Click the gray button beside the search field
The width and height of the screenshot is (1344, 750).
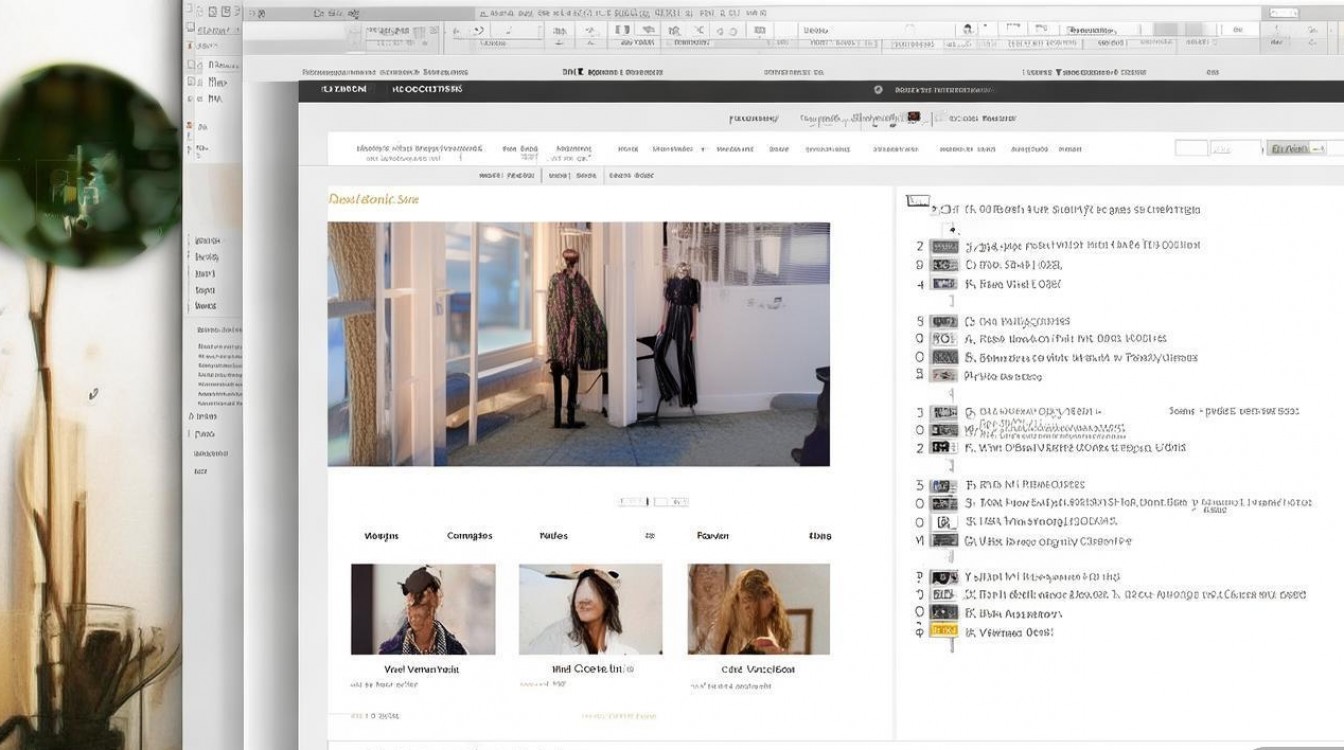[x=1297, y=148]
